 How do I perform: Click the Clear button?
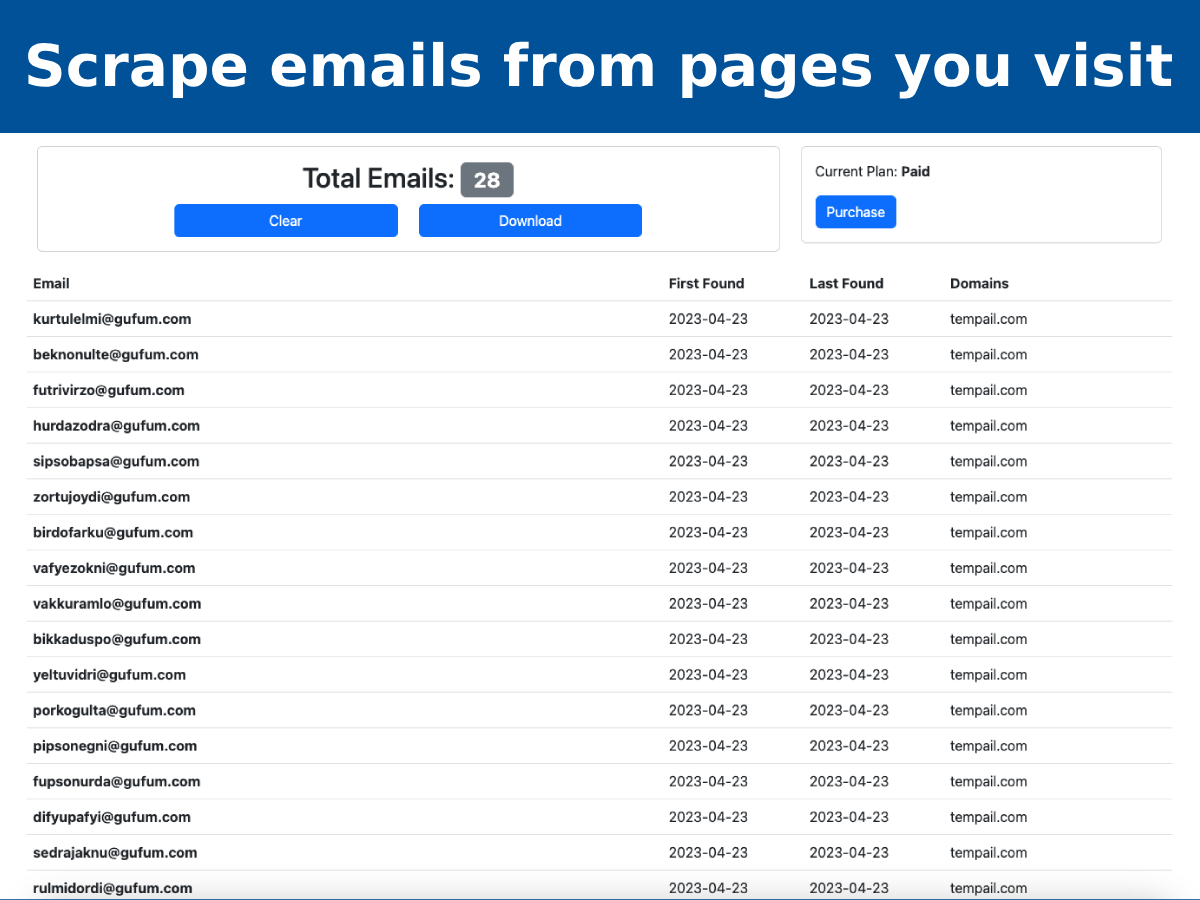286,221
